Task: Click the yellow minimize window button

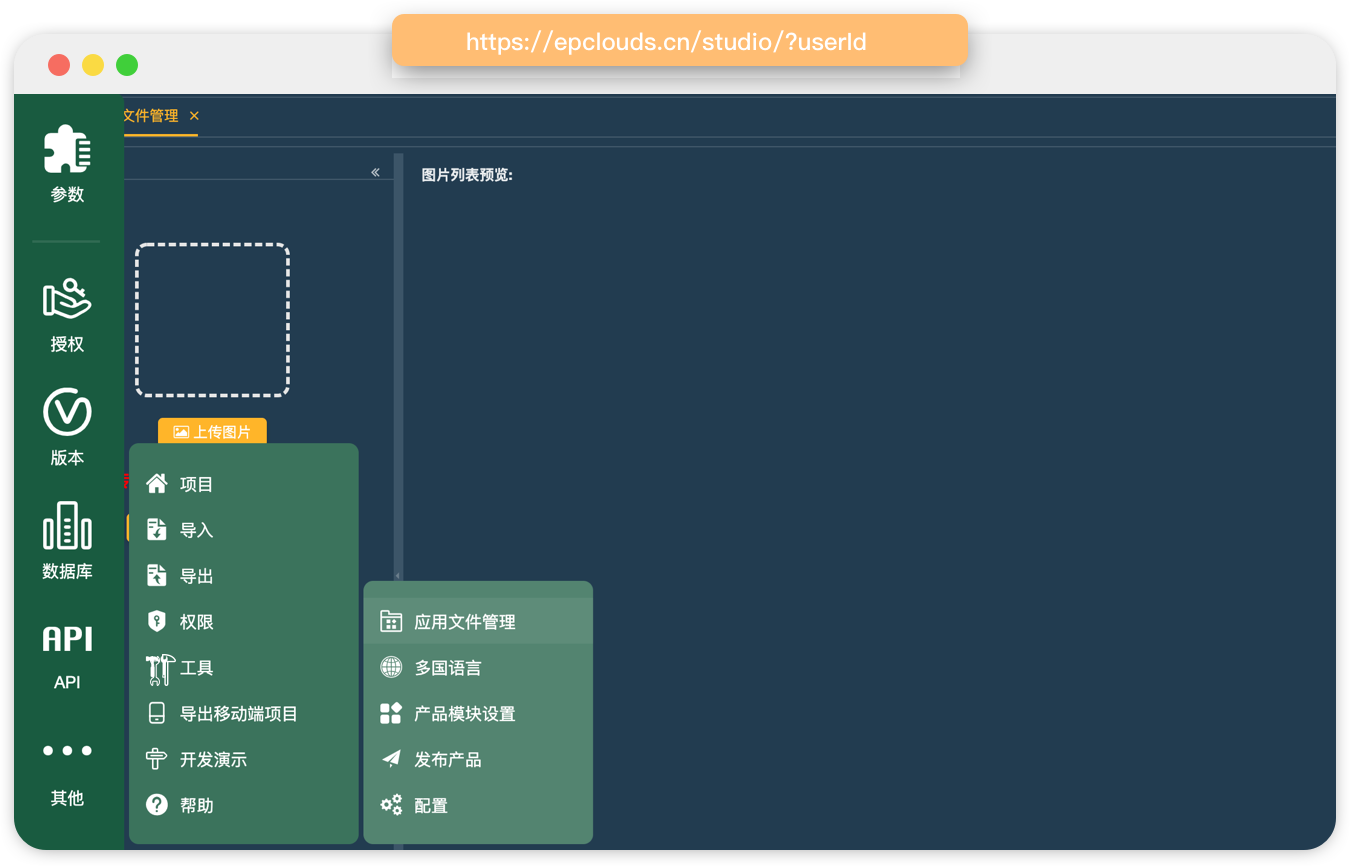Action: (93, 65)
